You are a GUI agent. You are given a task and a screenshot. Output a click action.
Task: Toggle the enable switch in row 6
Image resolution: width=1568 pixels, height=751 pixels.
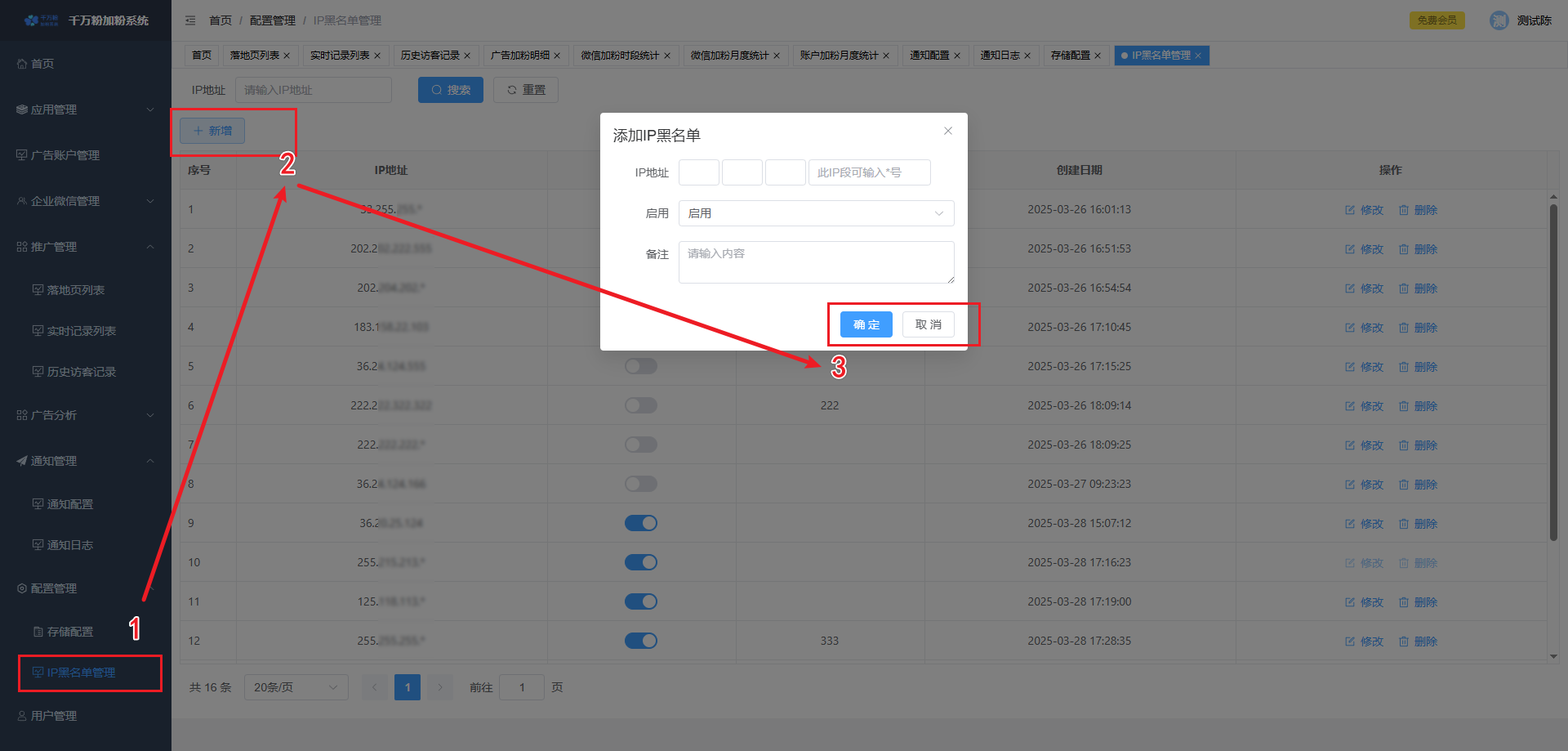641,405
